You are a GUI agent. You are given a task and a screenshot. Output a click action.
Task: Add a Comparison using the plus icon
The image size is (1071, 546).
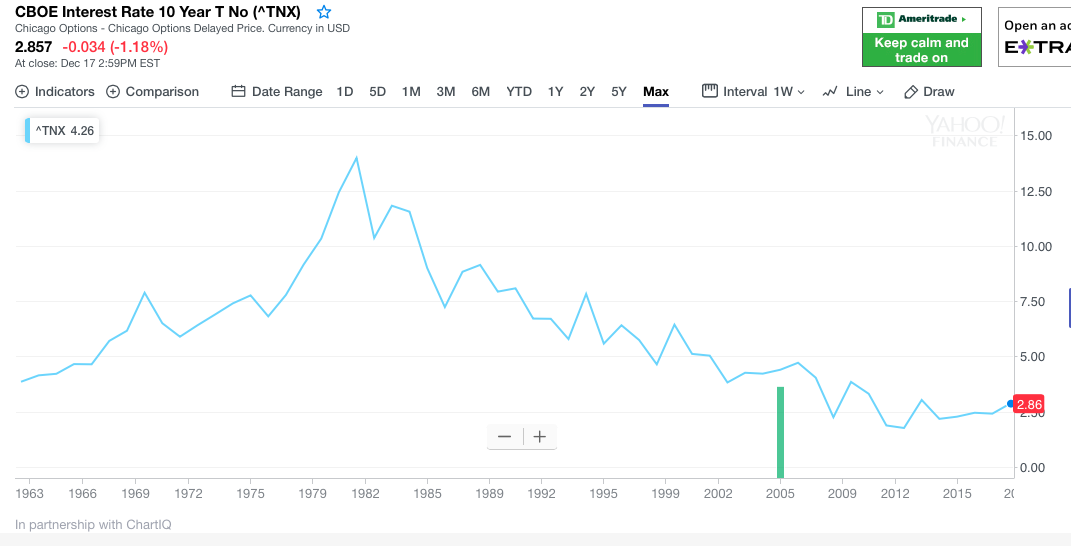pyautogui.click(x=113, y=91)
